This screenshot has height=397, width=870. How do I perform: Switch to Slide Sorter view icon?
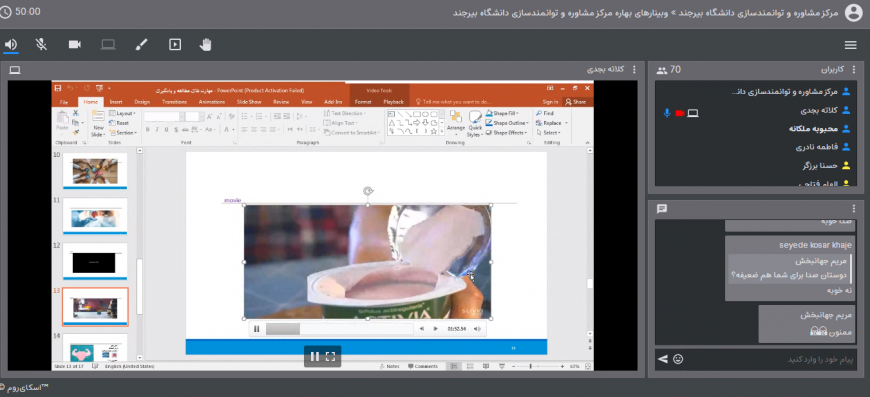pyautogui.click(x=470, y=367)
